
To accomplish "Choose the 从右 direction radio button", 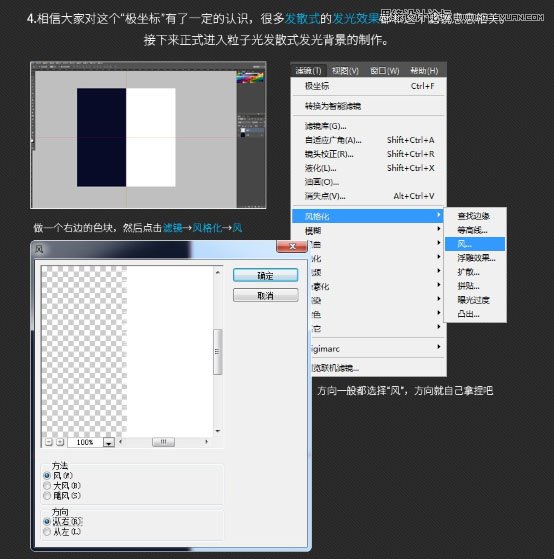I will coord(47,521).
